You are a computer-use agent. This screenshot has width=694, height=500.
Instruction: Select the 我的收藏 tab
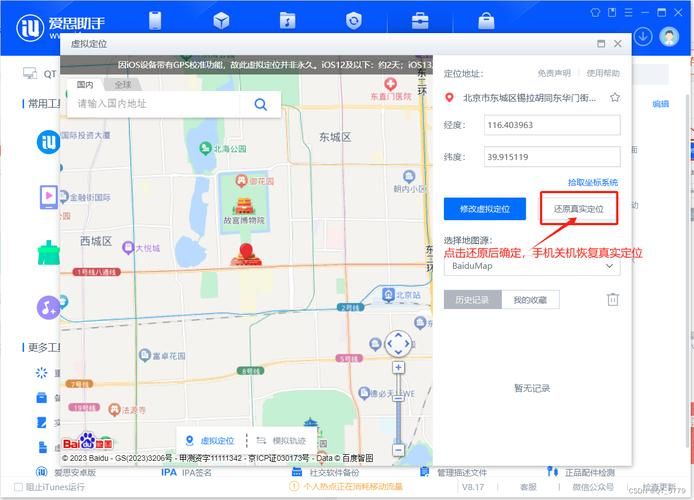(530, 300)
